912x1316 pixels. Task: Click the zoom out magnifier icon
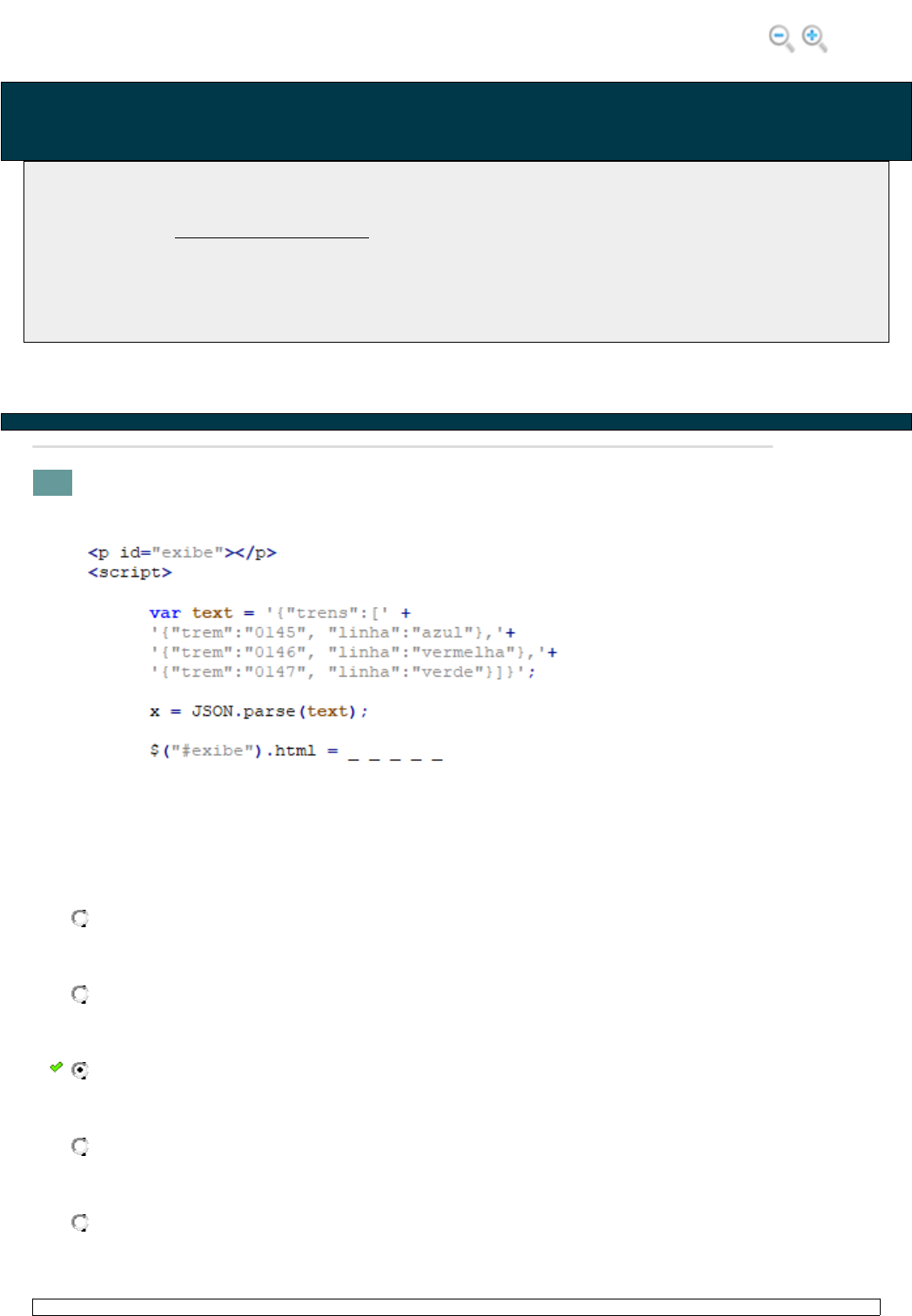pyautogui.click(x=781, y=38)
